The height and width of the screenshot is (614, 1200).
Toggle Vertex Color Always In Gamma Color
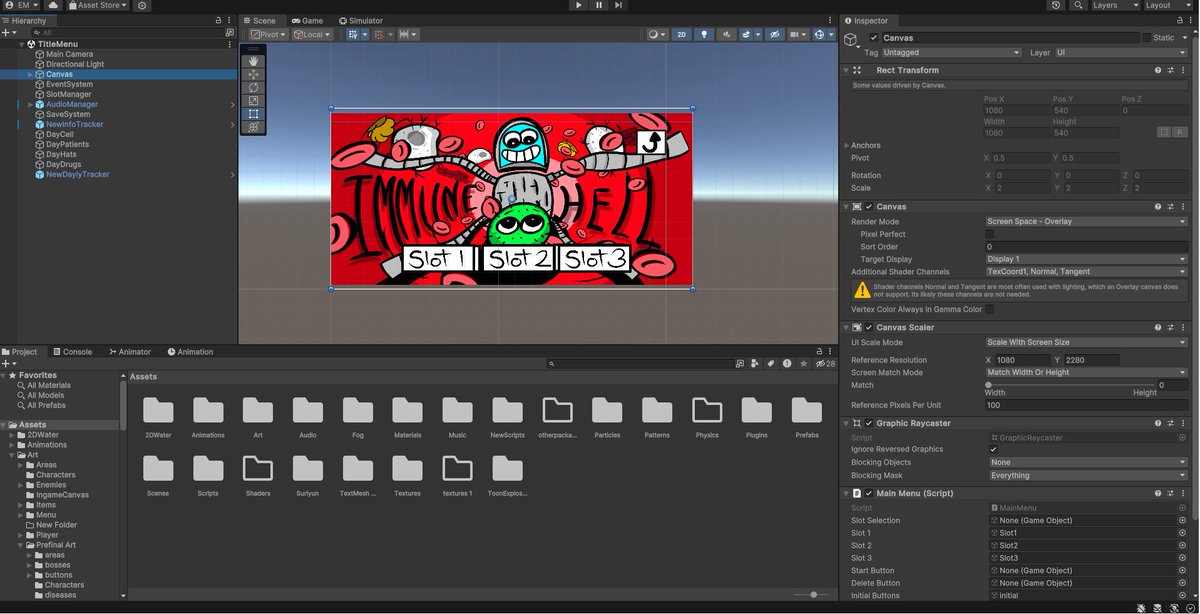(x=990, y=310)
